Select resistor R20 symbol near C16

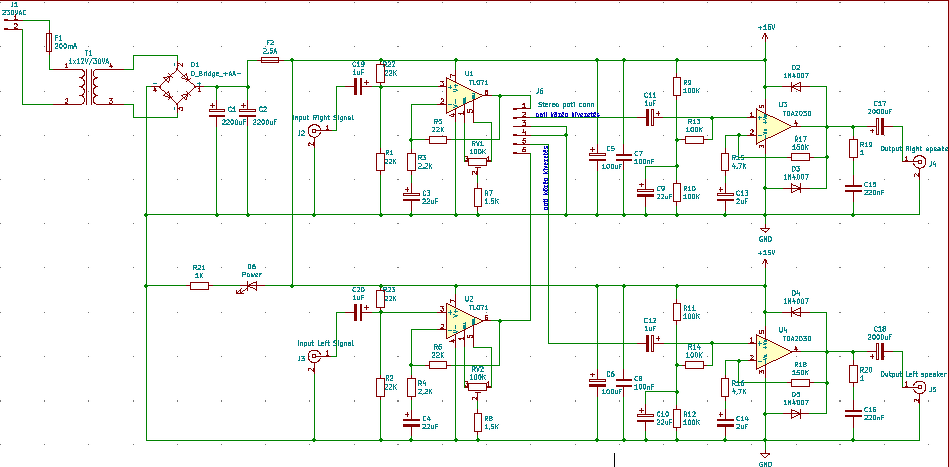853,374
